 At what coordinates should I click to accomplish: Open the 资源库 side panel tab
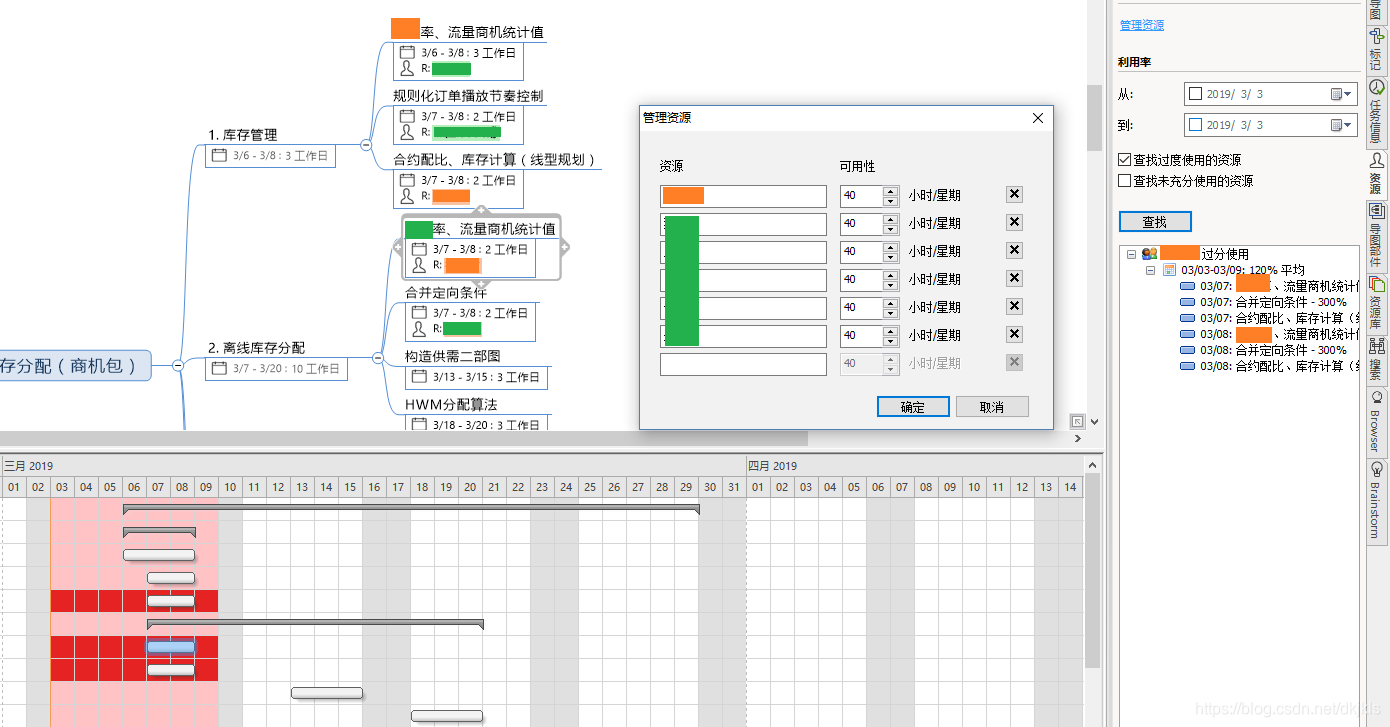(x=1377, y=303)
